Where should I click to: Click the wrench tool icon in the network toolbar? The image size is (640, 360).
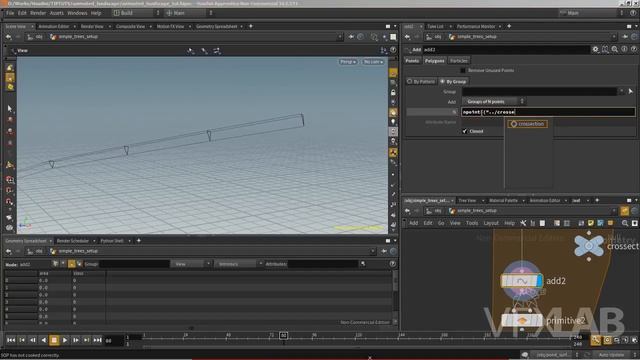click(523, 223)
